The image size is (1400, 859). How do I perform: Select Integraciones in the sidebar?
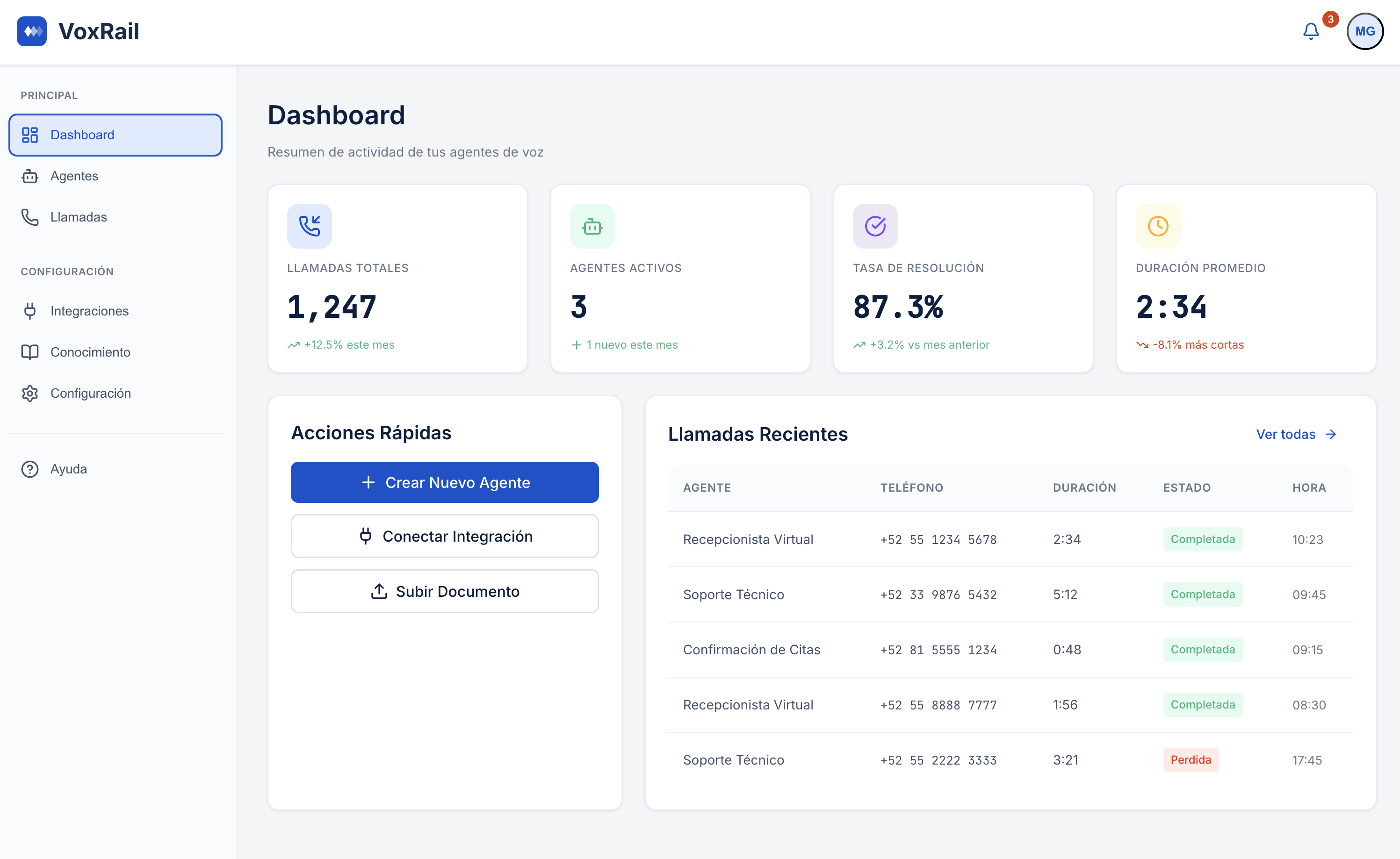pos(89,311)
